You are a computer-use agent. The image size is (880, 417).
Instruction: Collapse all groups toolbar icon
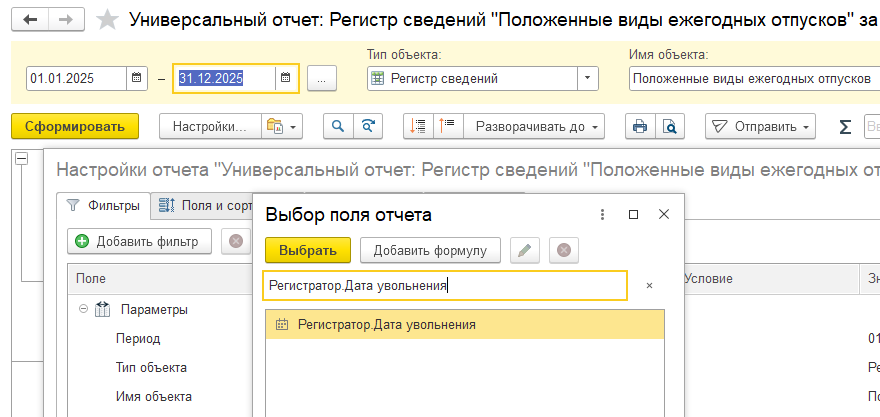(418, 126)
